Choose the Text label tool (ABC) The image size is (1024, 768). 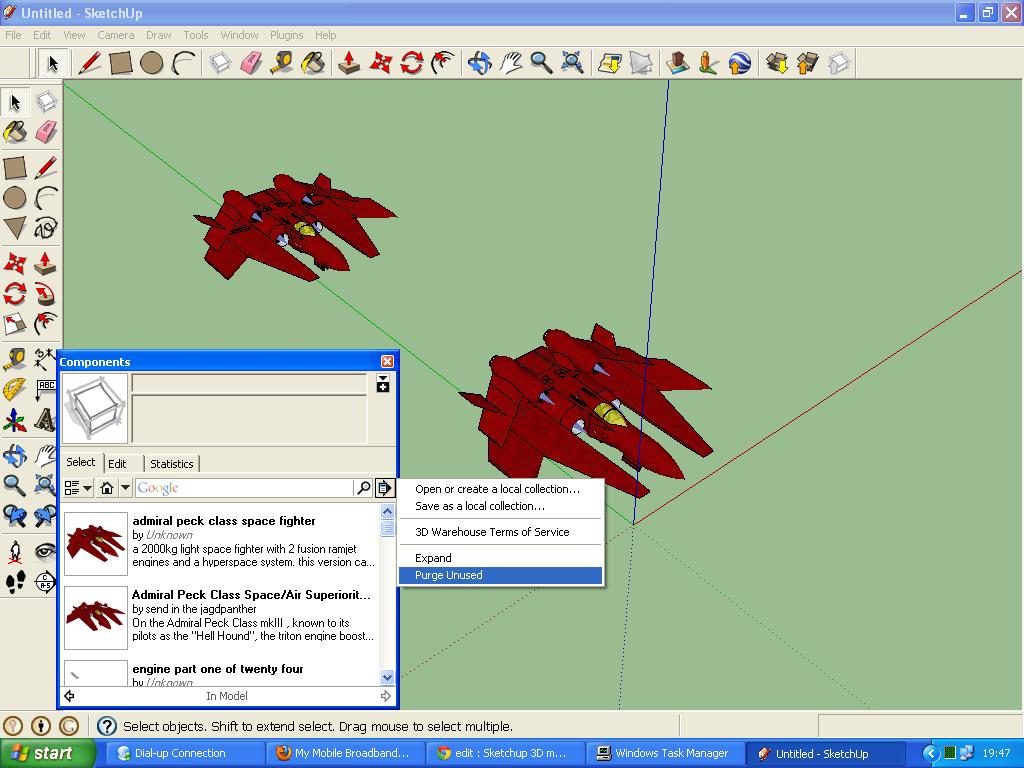46,390
